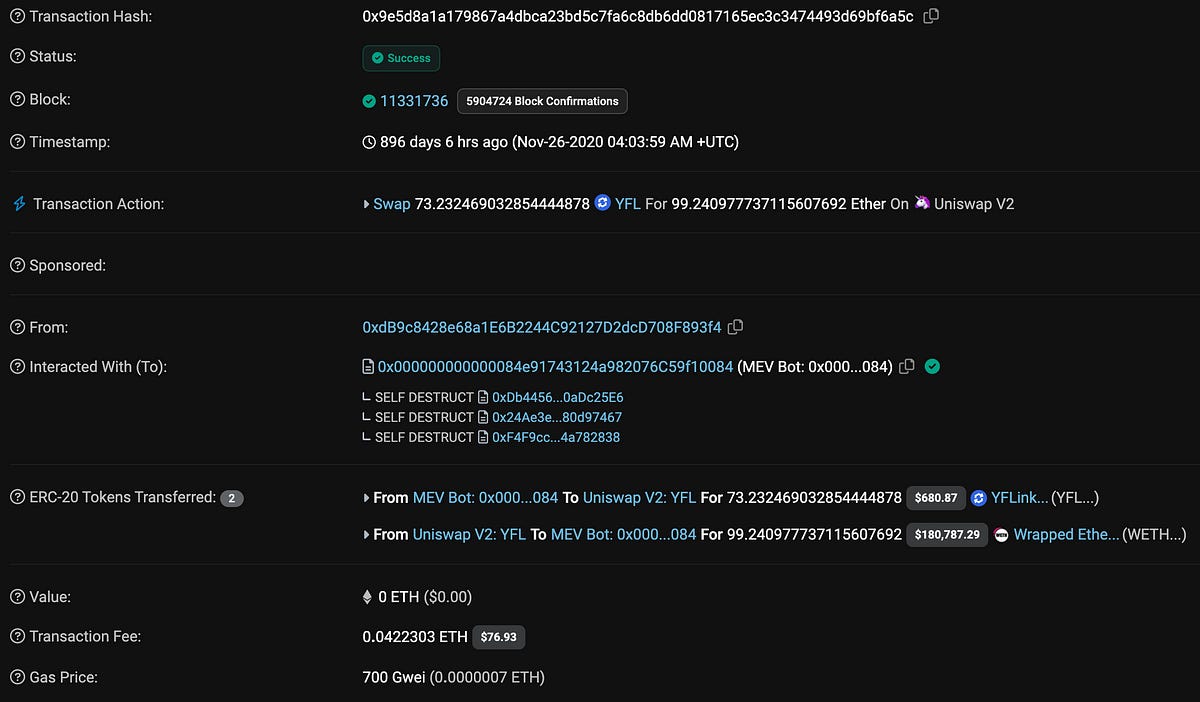Click the 99.240977737115607692 Ether amount
The image size is (1200, 702).
[x=779, y=203]
